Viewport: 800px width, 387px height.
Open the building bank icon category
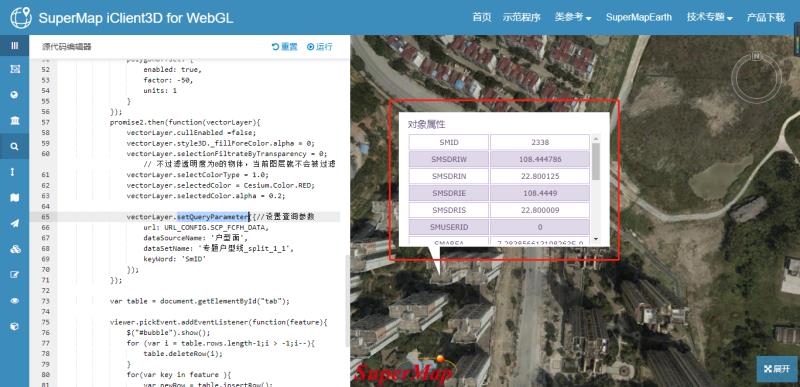click(x=14, y=120)
